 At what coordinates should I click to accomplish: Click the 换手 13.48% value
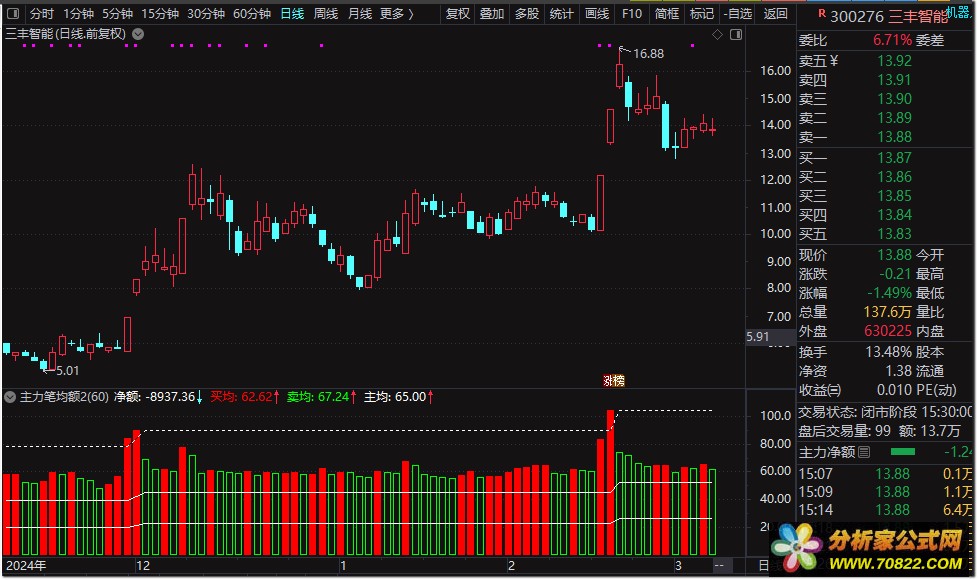coord(888,353)
